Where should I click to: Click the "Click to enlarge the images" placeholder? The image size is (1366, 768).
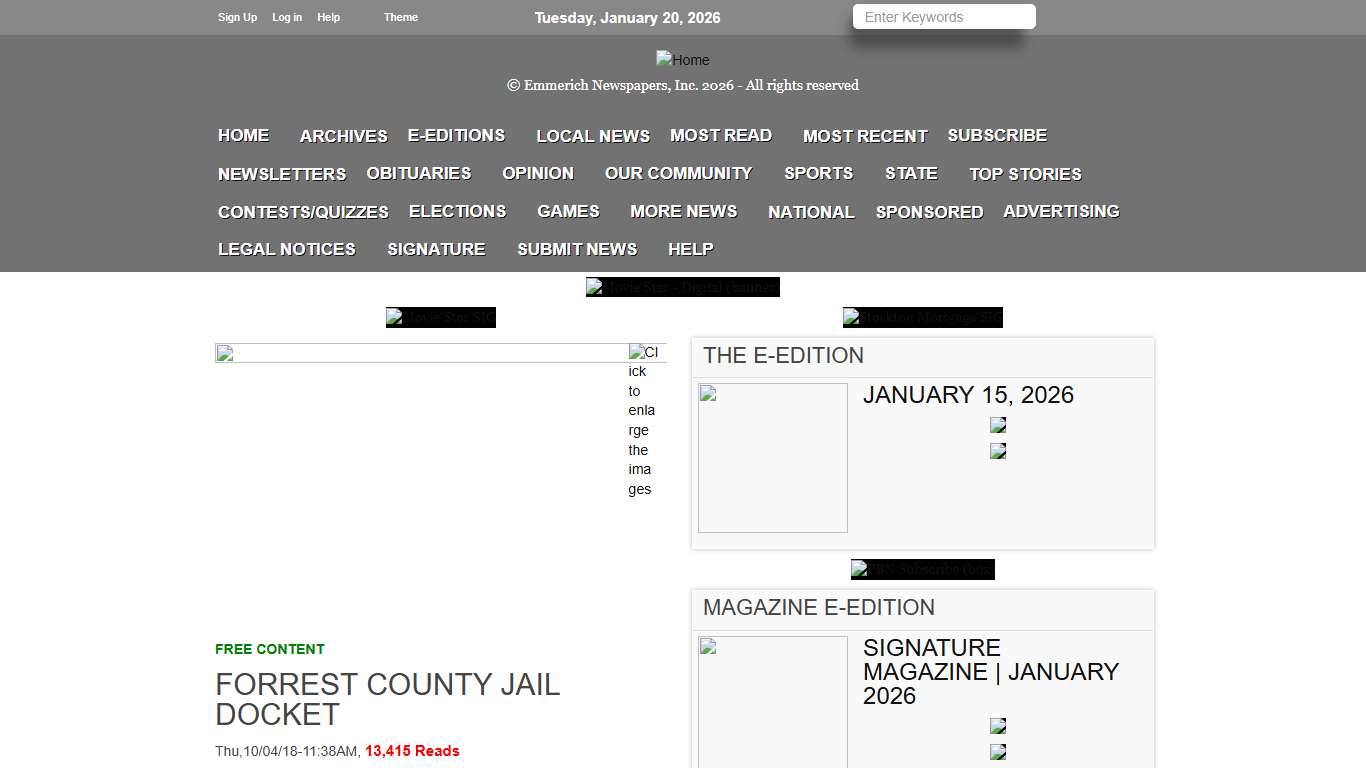coord(641,420)
